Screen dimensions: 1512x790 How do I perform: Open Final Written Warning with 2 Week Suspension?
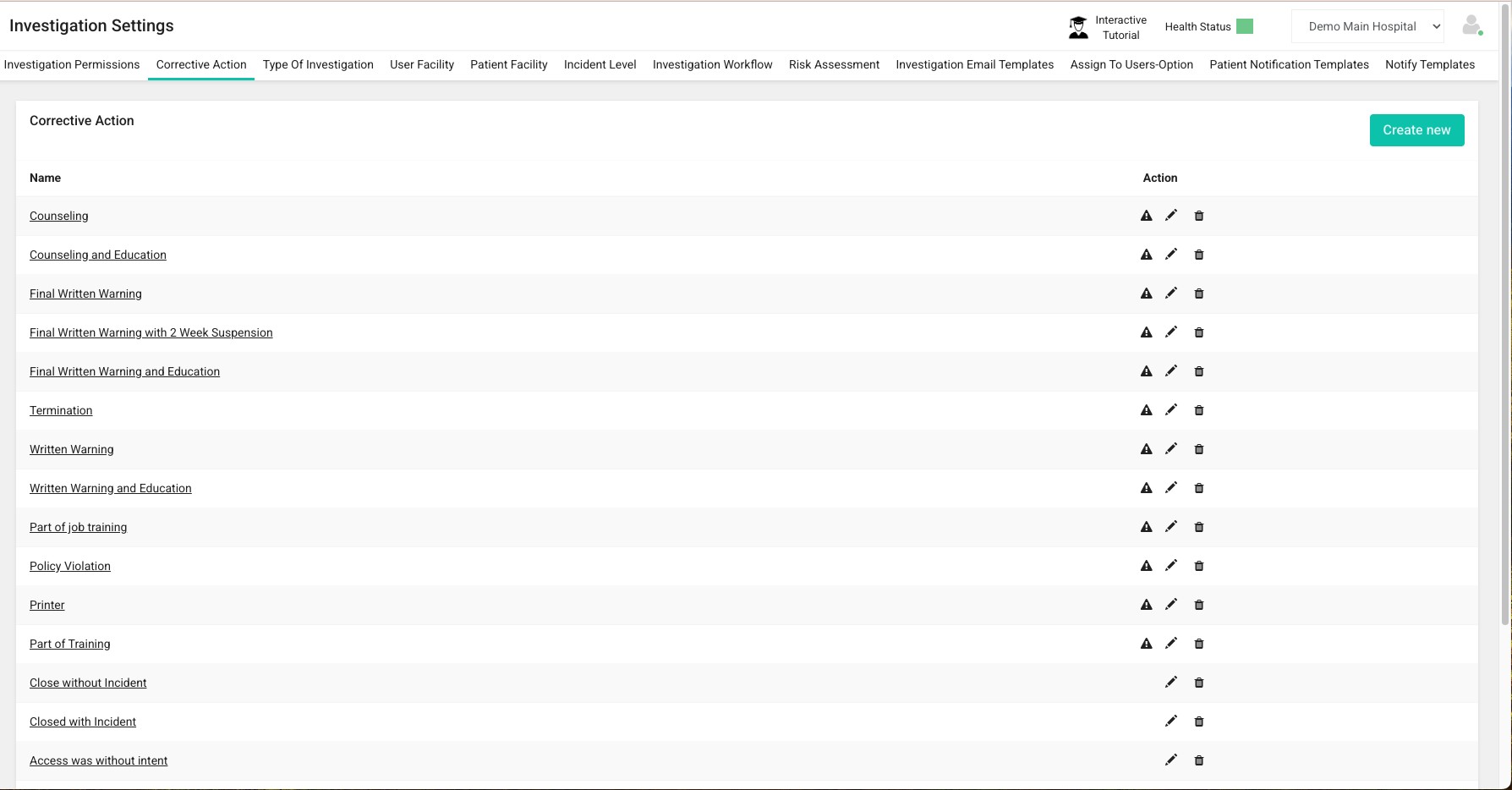151,332
